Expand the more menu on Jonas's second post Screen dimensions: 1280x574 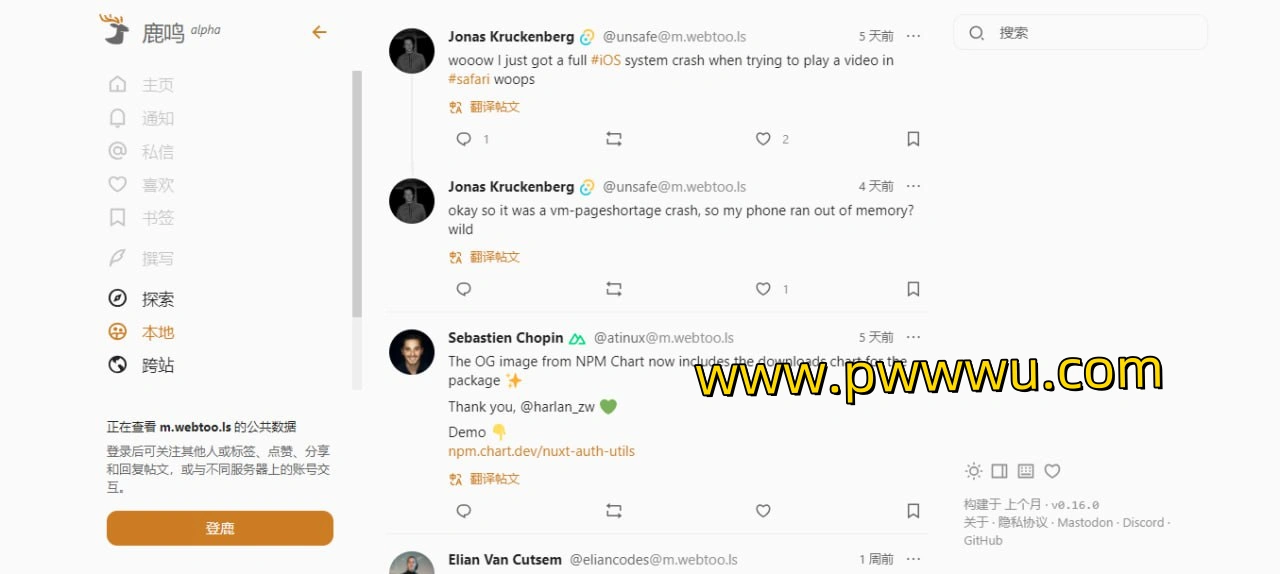(x=913, y=186)
